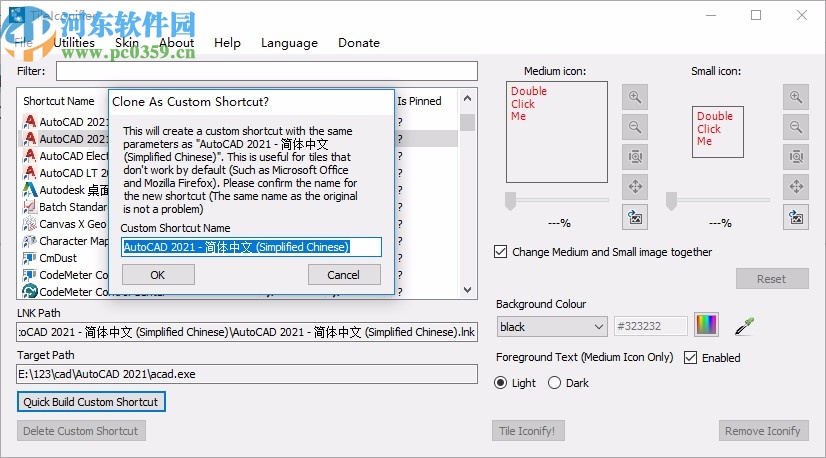Click the Custom Shortcut Name input
Screen dimensions: 826x458
click(251, 247)
